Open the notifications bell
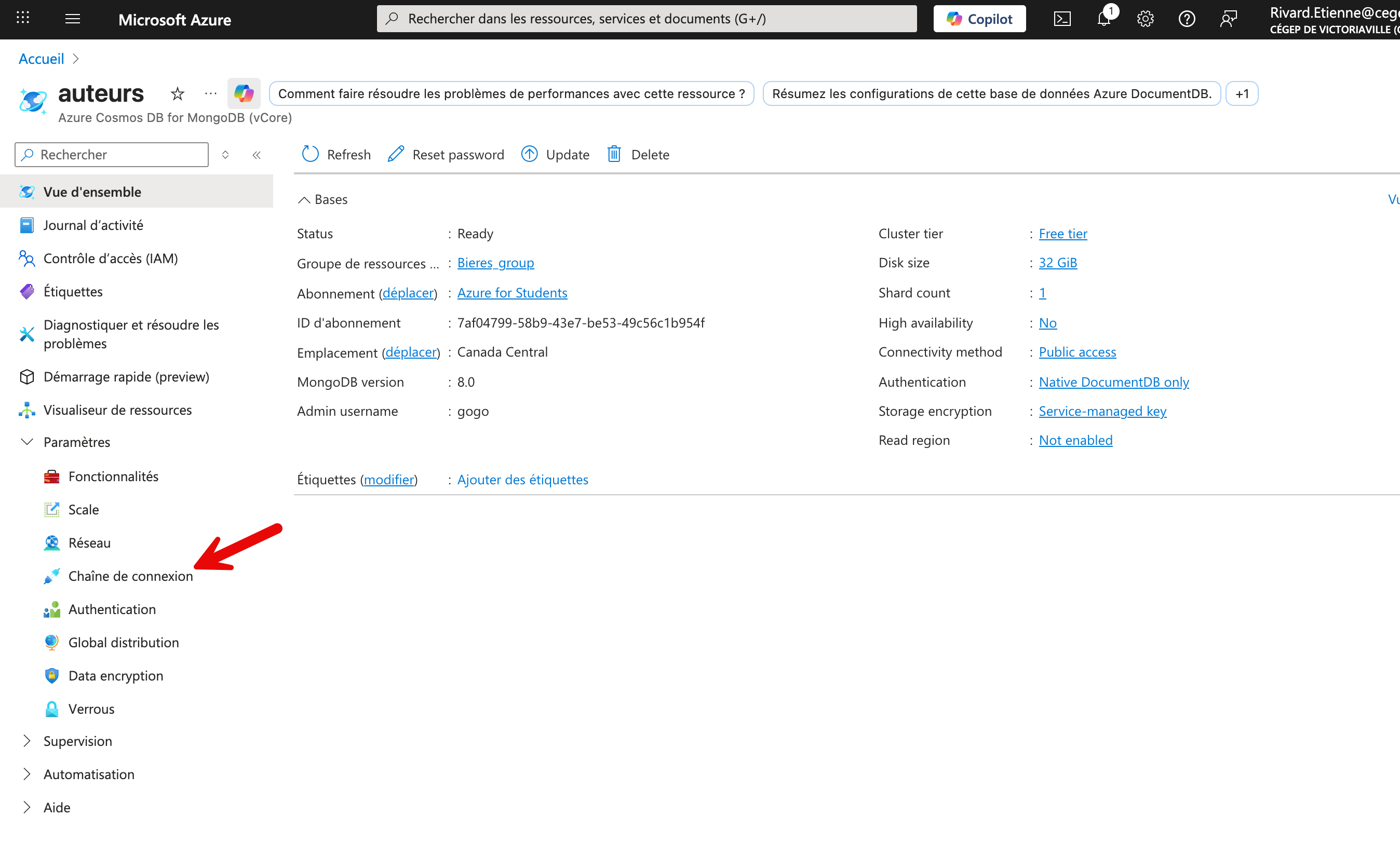Image resolution: width=1400 pixels, height=844 pixels. (x=1103, y=18)
